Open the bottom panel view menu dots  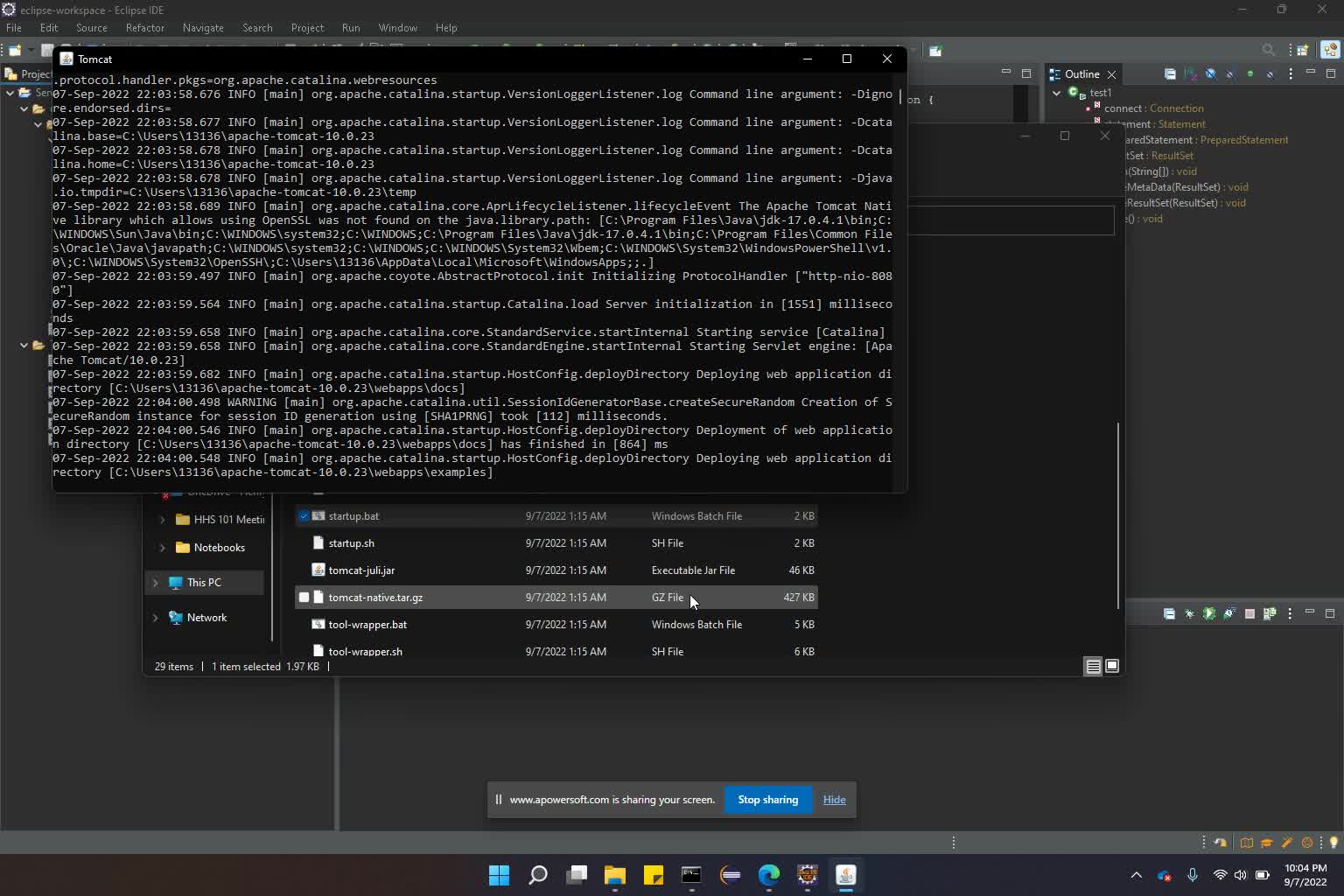point(1290,614)
